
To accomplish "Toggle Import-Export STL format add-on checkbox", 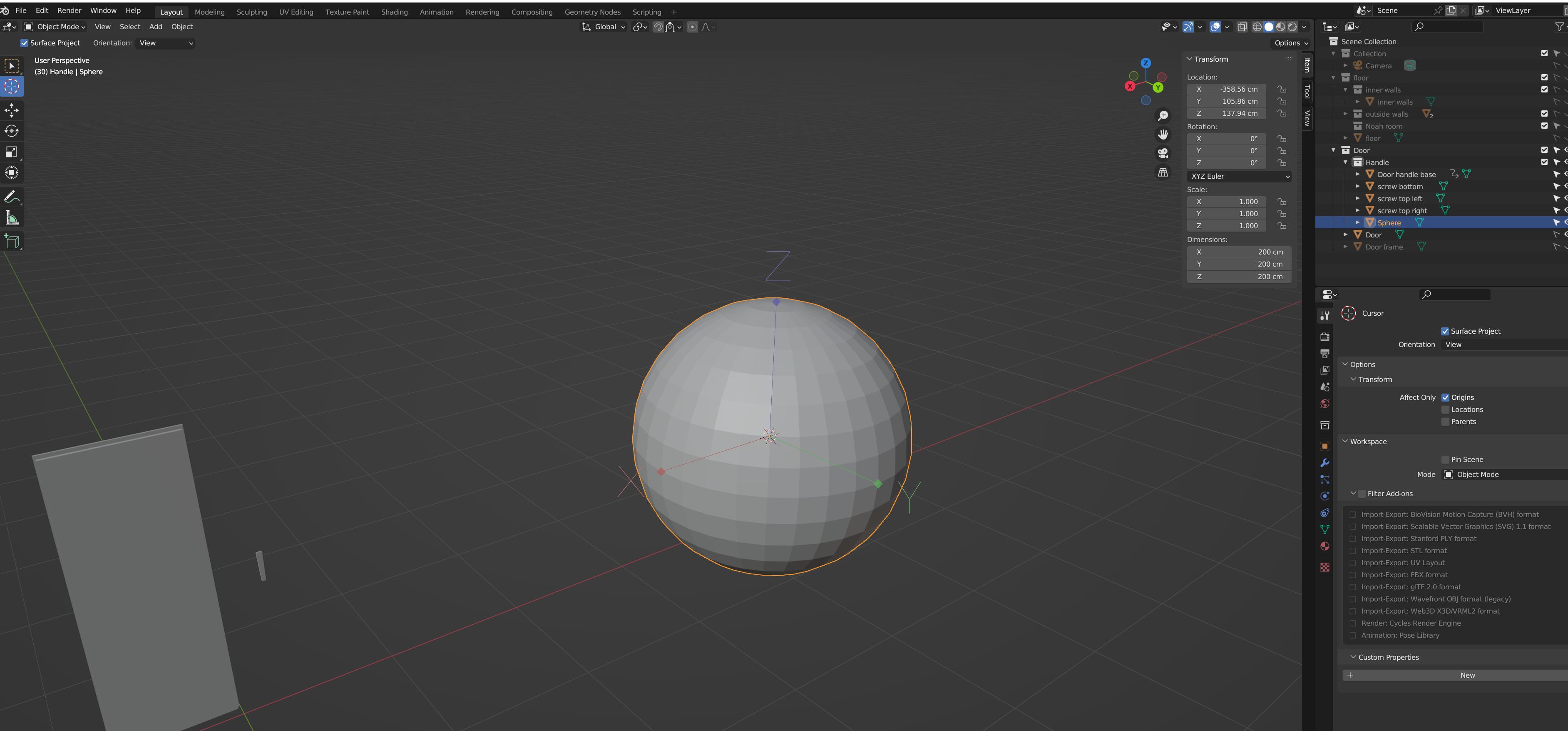I will 1352,551.
